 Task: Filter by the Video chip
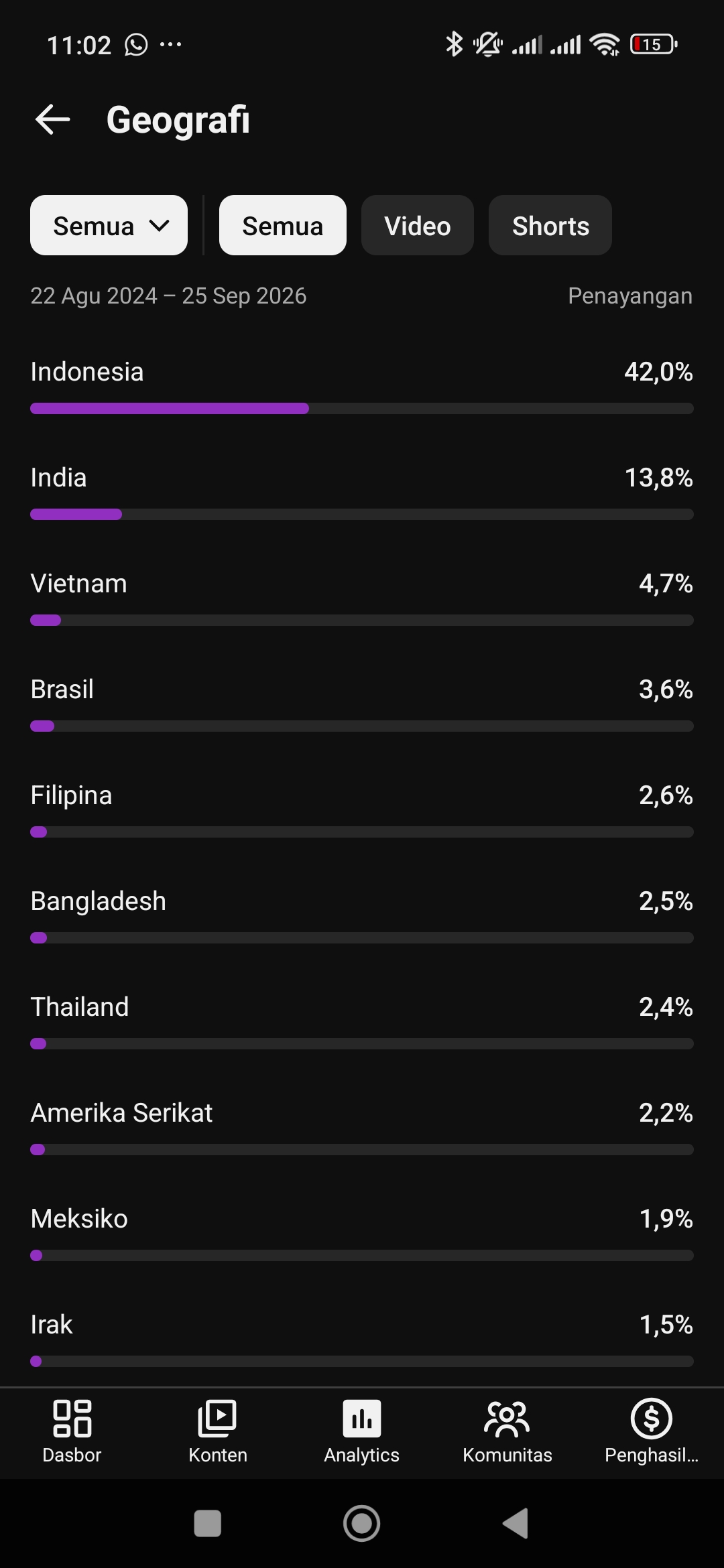pos(418,225)
